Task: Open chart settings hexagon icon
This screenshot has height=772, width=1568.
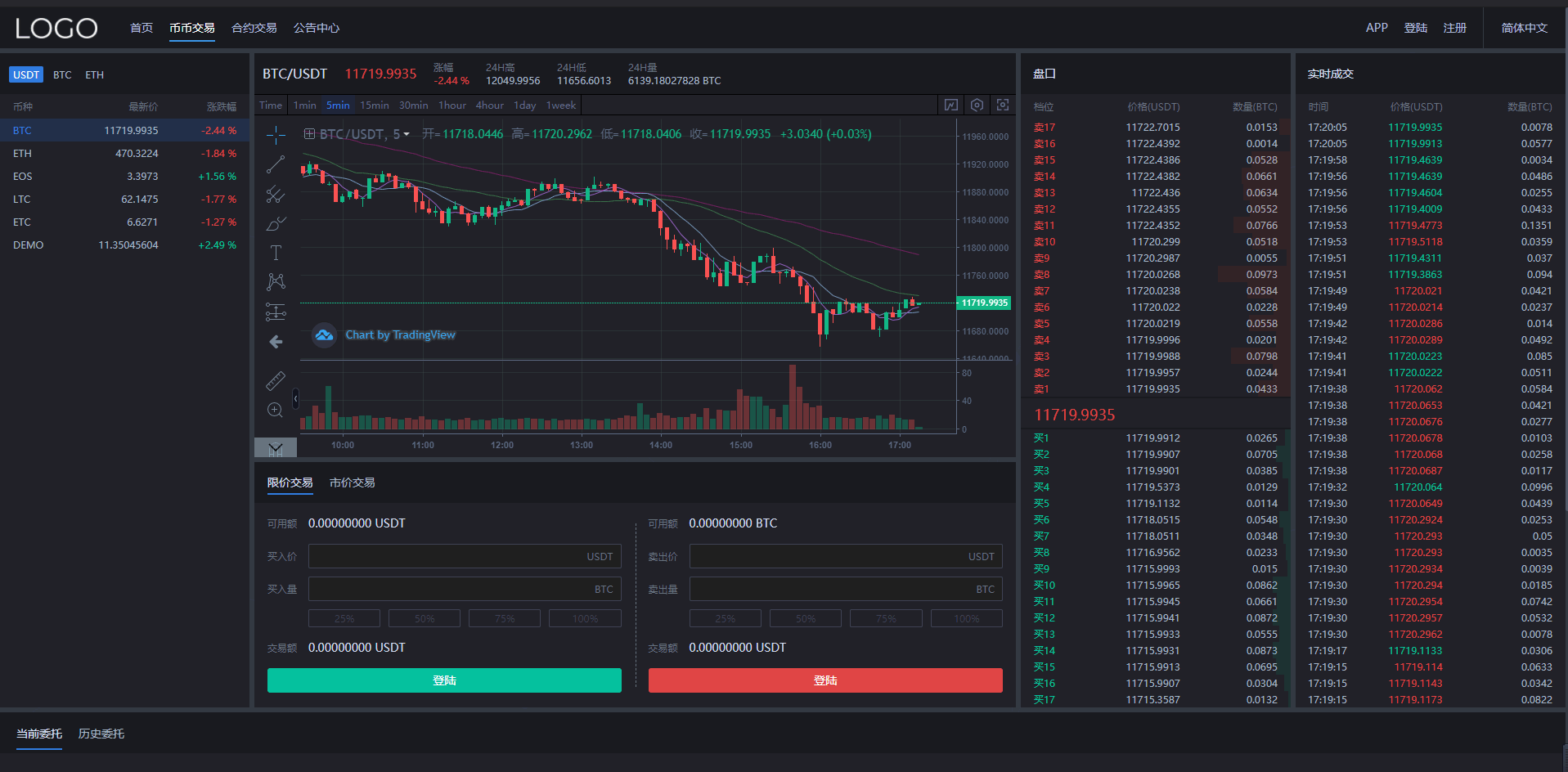Action: (x=977, y=105)
